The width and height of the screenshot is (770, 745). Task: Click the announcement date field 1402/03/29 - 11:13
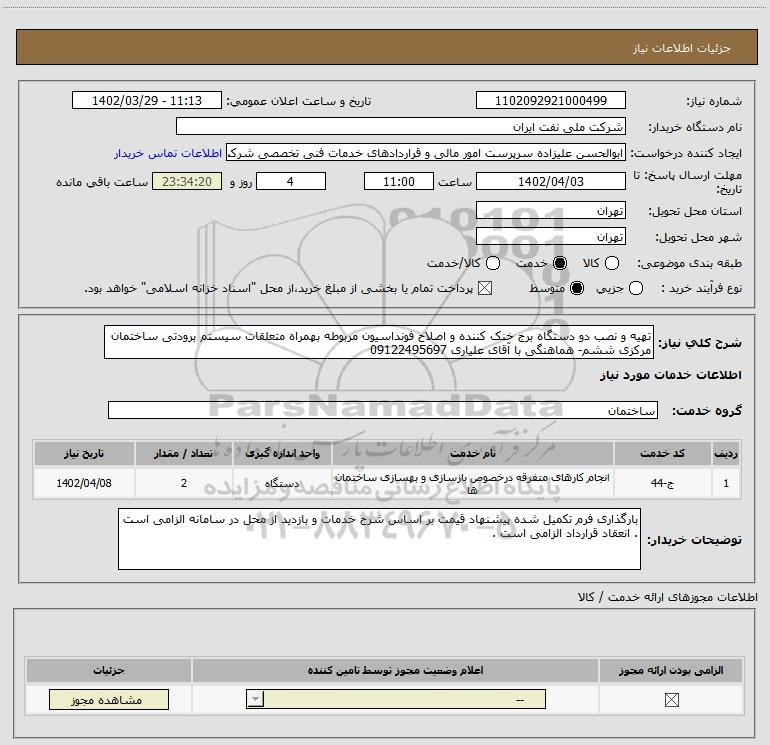[147, 100]
